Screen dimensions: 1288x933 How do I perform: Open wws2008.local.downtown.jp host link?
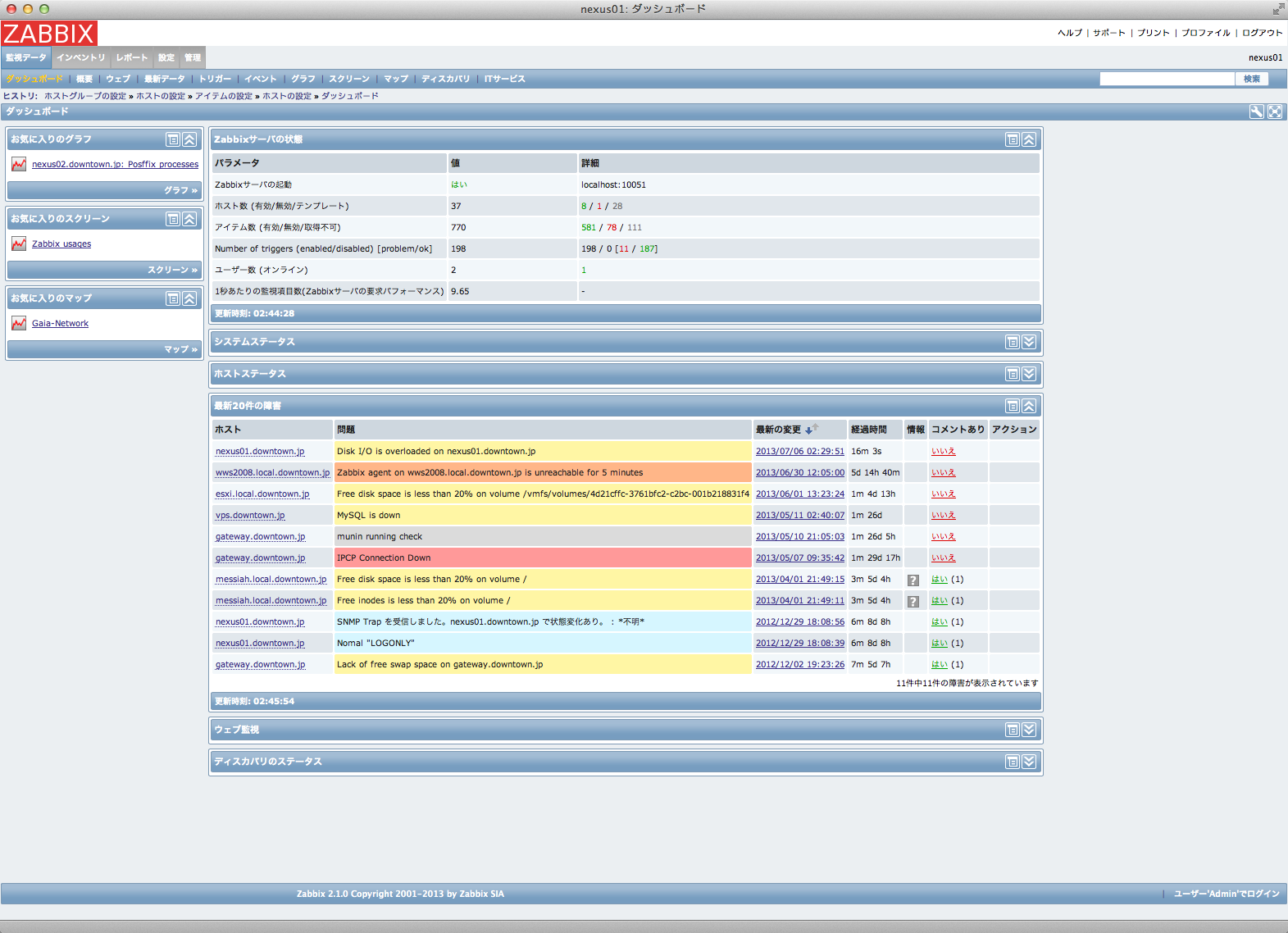(272, 472)
